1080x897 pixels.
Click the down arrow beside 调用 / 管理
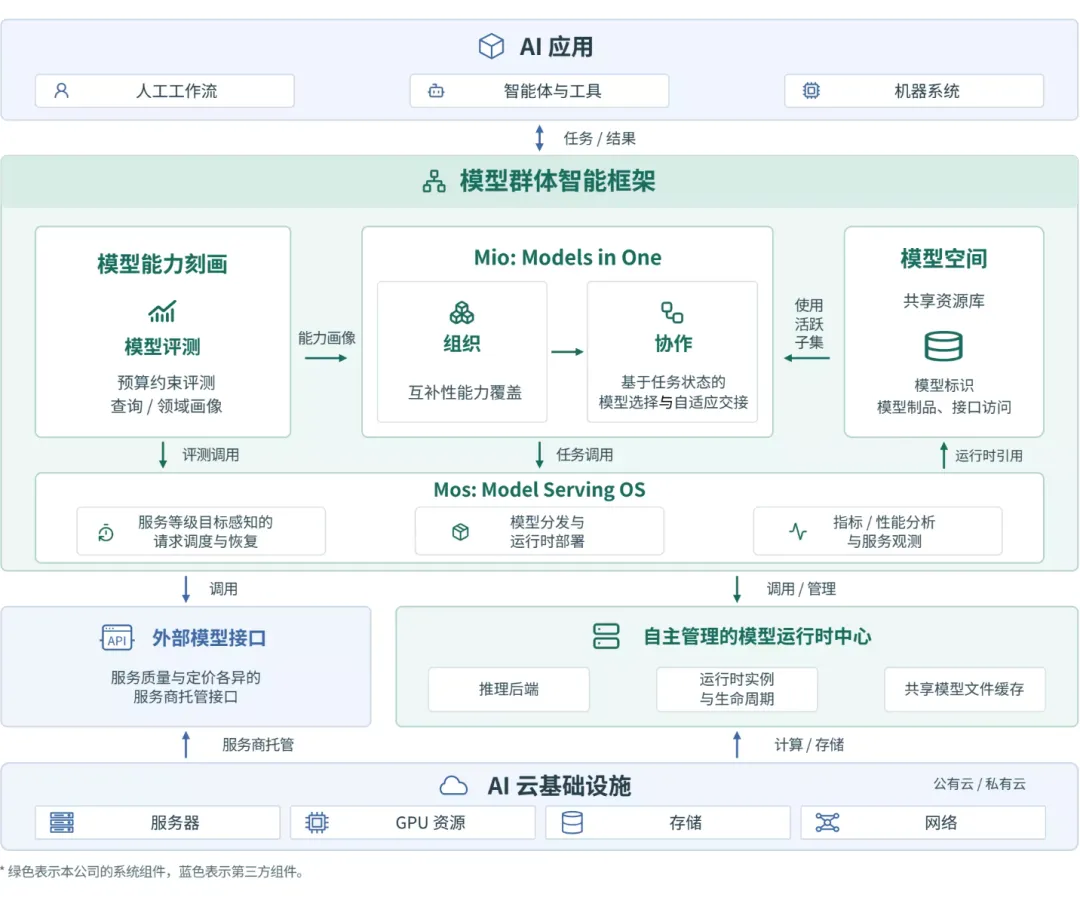[737, 589]
